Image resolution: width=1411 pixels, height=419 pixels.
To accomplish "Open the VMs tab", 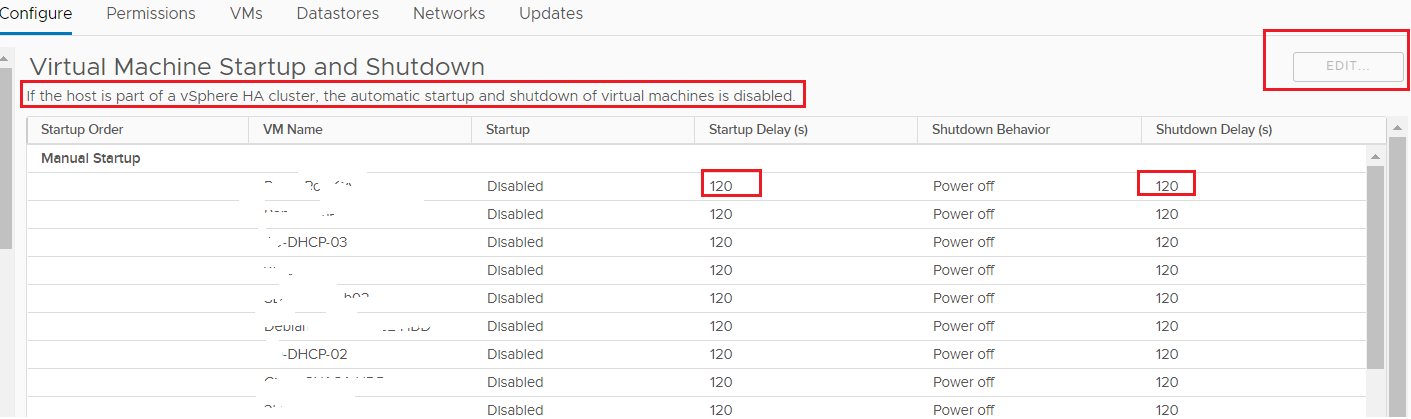I will 246,14.
